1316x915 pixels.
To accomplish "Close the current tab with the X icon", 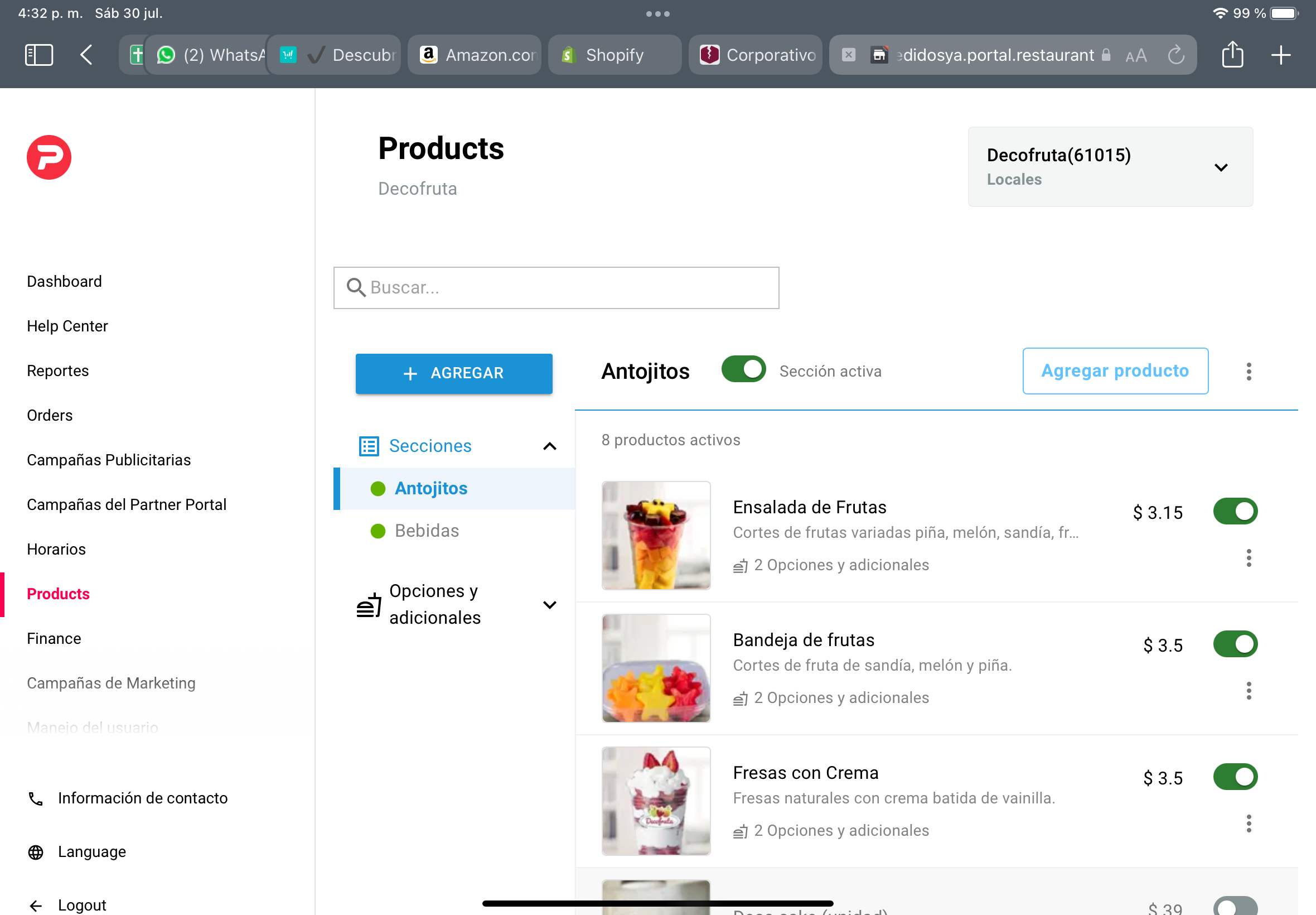I will click(x=849, y=55).
